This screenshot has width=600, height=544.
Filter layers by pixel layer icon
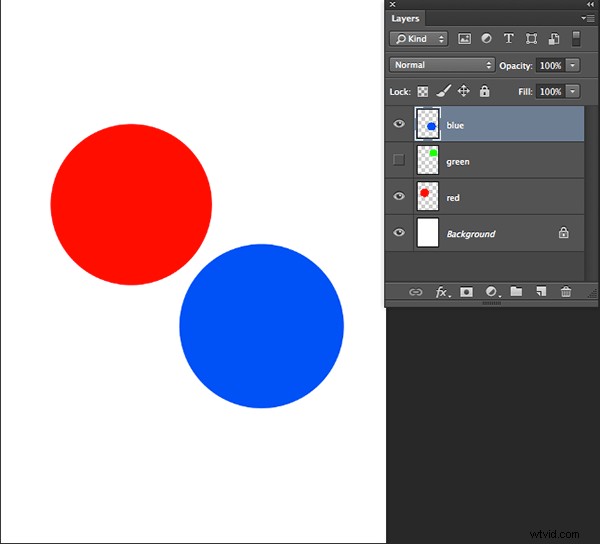(x=465, y=39)
